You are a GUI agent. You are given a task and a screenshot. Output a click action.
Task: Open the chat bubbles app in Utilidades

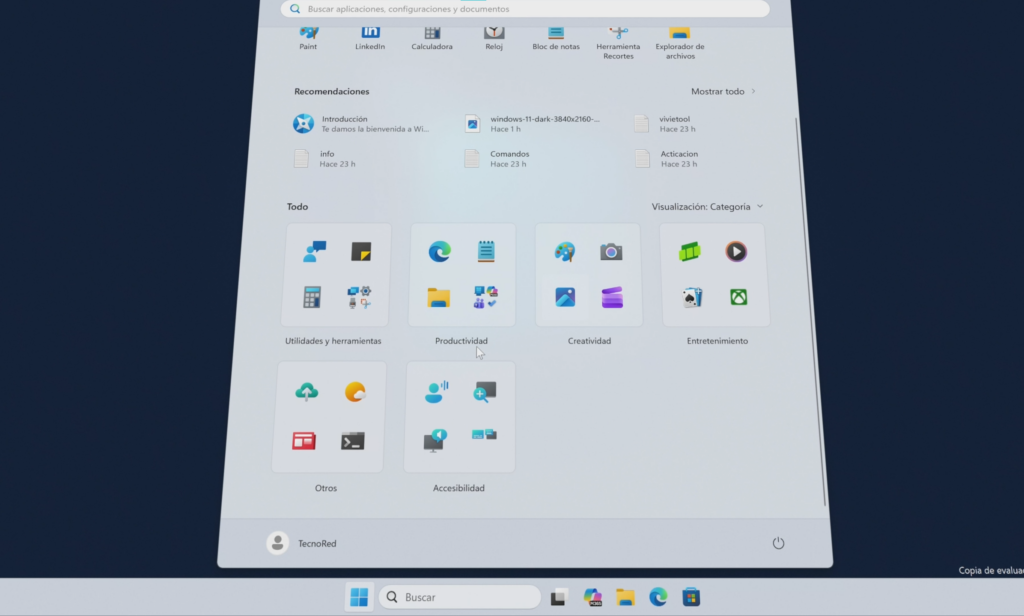(x=314, y=251)
